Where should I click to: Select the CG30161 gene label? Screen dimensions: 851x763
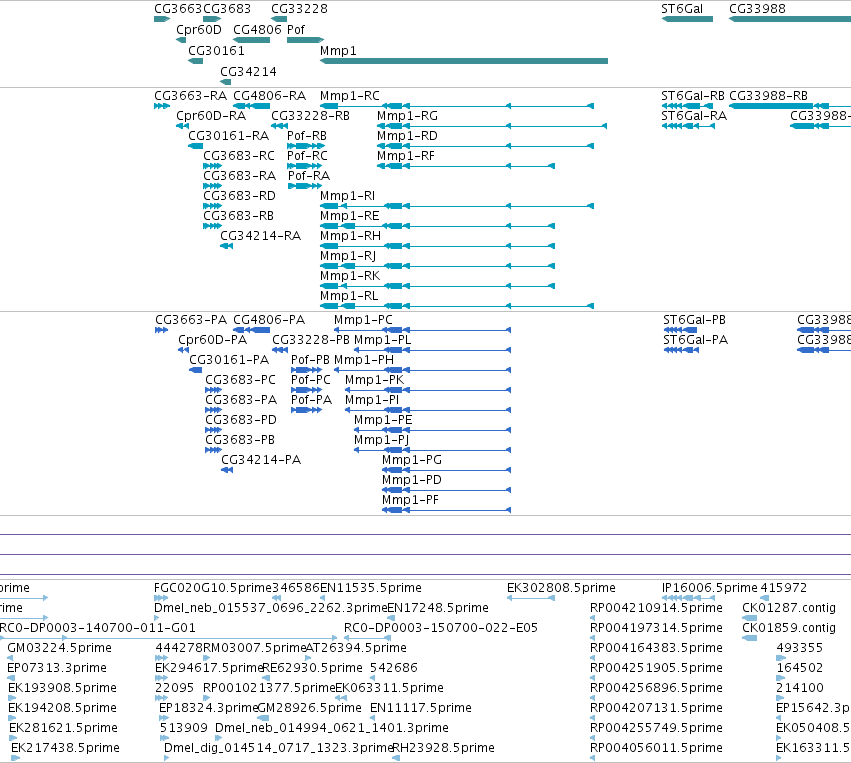click(x=216, y=50)
